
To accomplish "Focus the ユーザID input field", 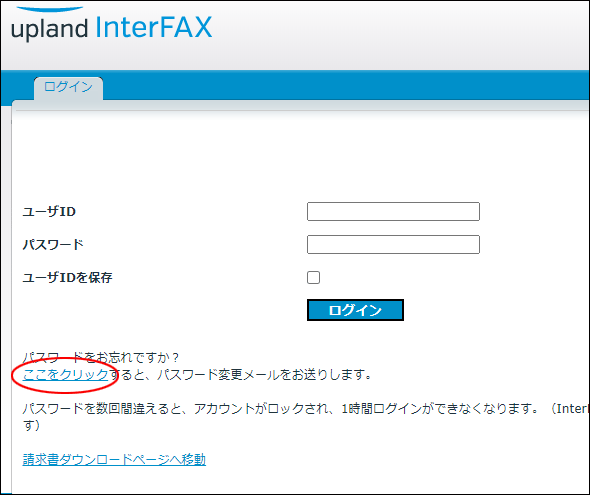I will click(x=393, y=211).
